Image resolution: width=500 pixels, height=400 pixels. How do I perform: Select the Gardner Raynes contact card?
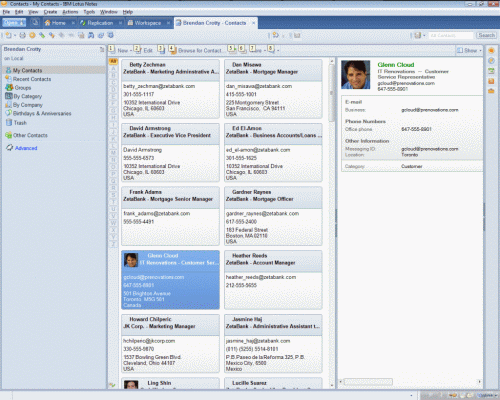273,216
